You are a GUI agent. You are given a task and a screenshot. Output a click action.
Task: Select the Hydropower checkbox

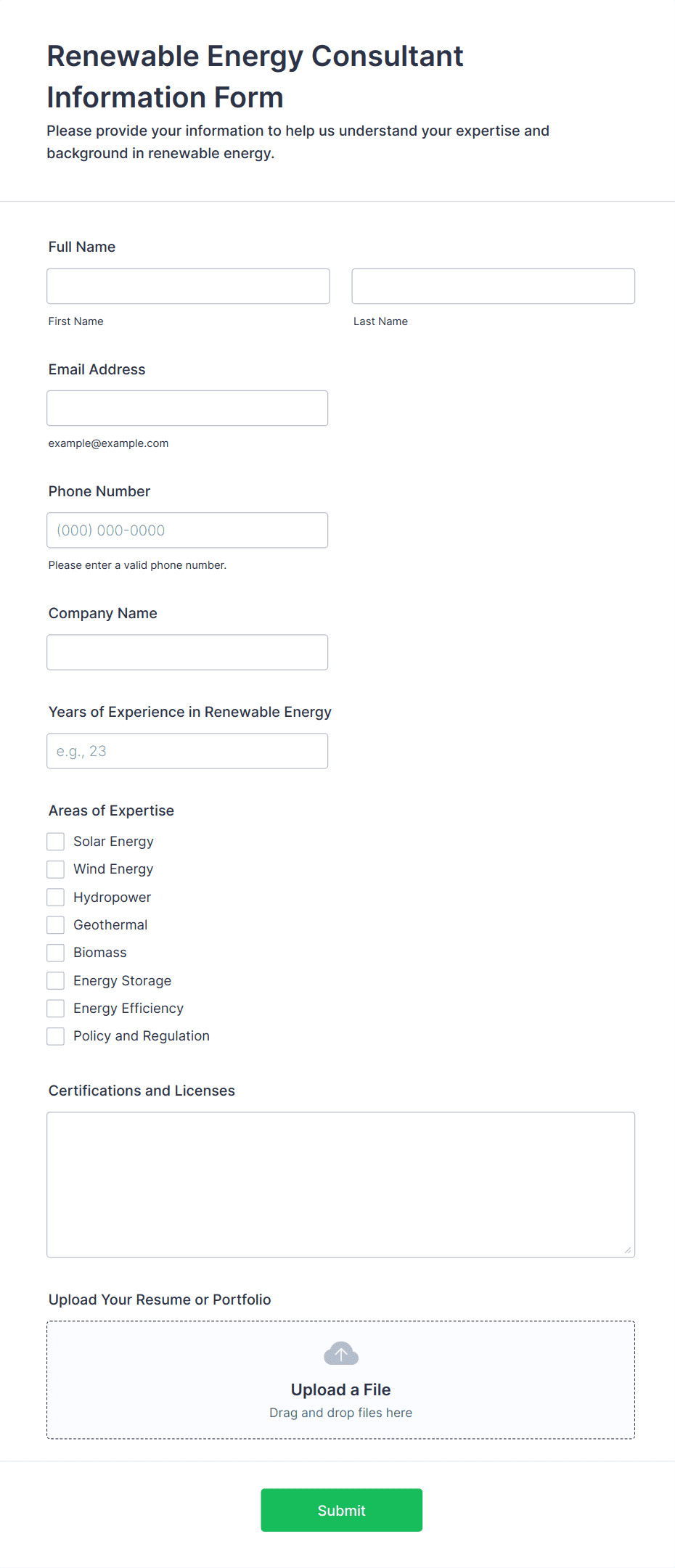pyautogui.click(x=56, y=898)
